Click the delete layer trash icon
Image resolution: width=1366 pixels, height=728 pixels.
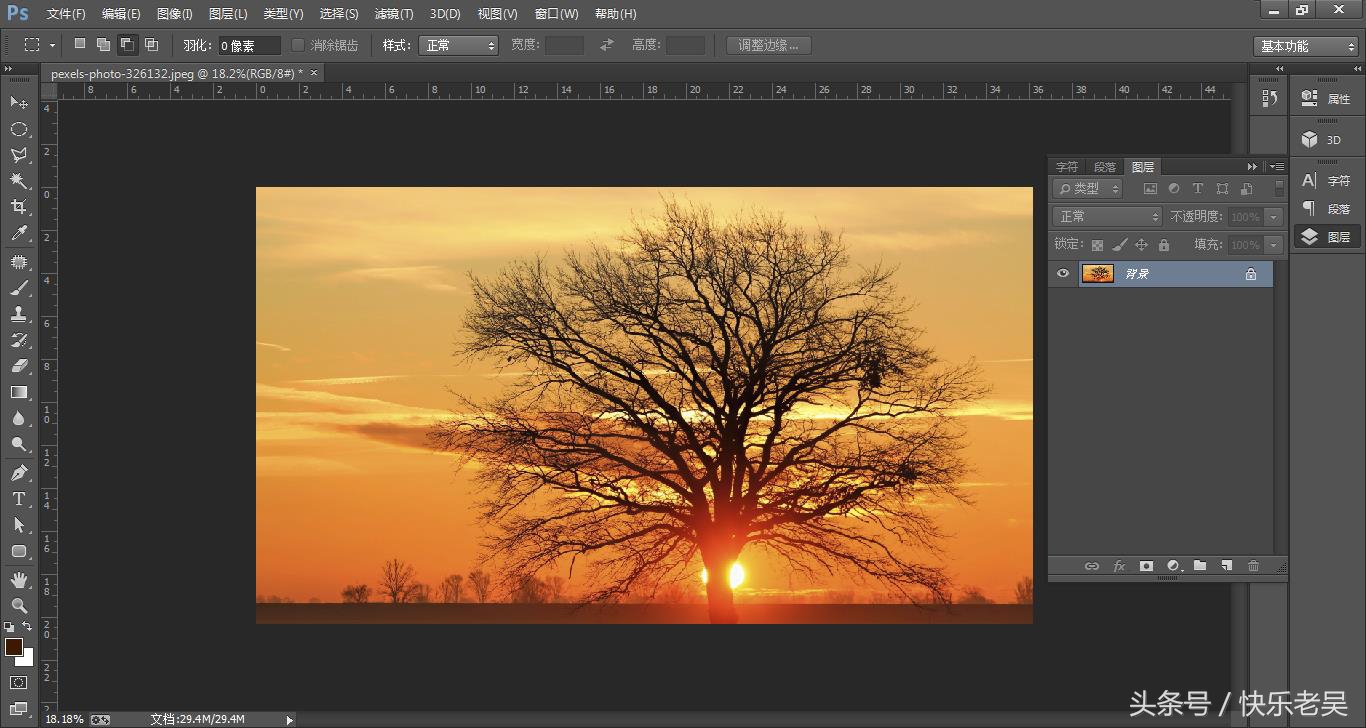[x=1253, y=566]
